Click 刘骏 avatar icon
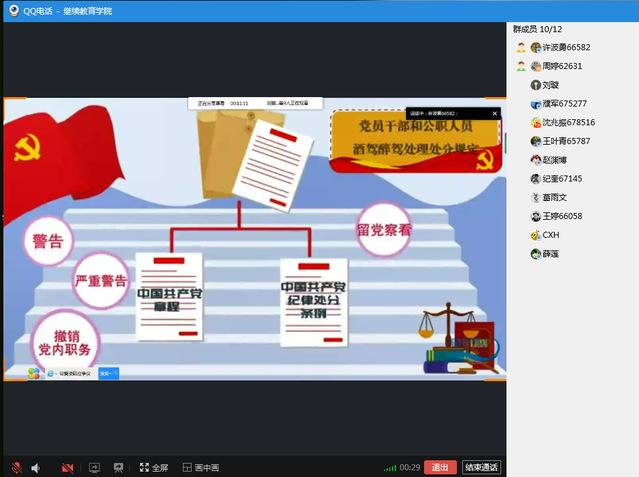Viewport: 639px width, 477px height. pyautogui.click(x=536, y=85)
